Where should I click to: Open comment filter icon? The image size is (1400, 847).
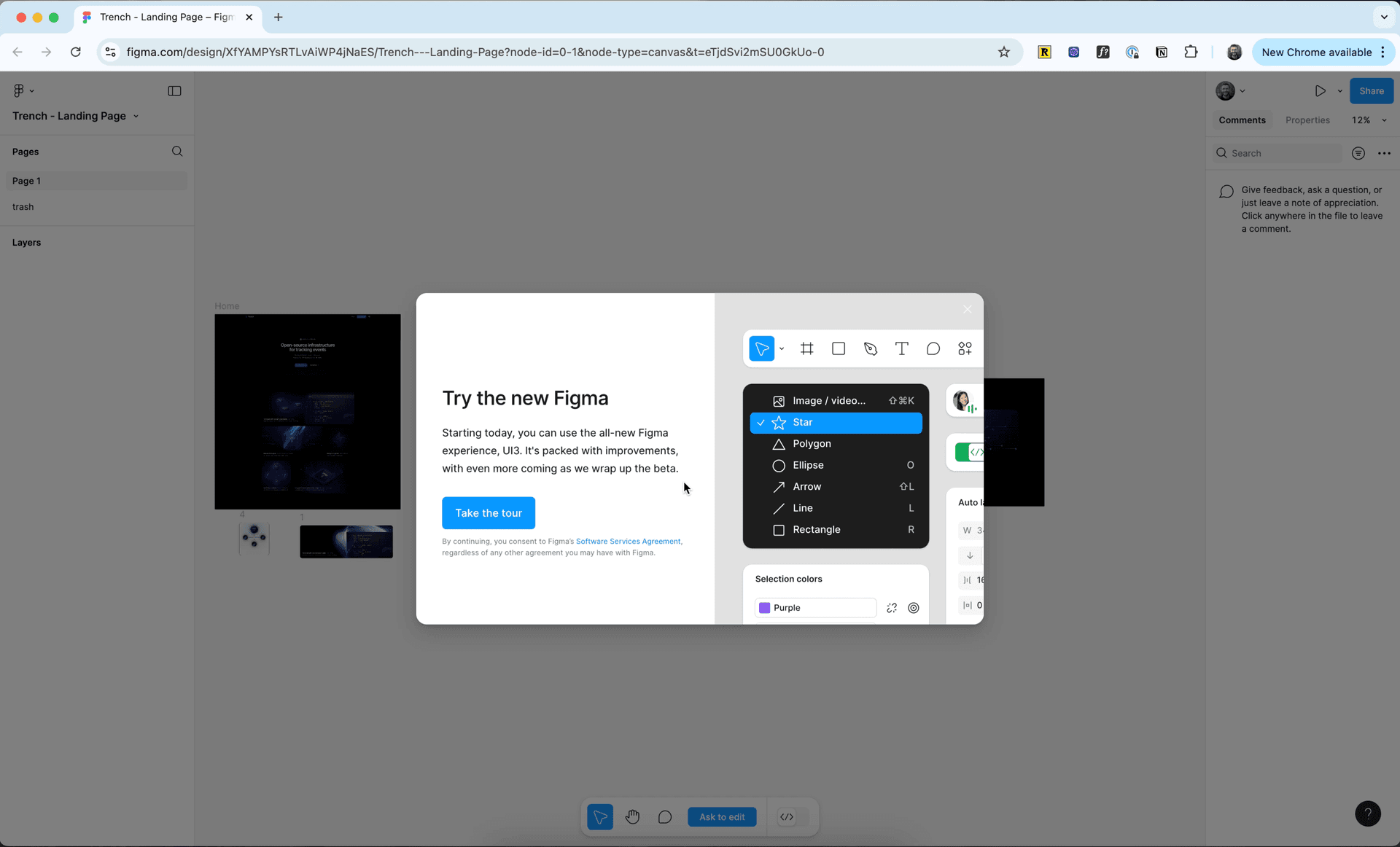[x=1358, y=153]
